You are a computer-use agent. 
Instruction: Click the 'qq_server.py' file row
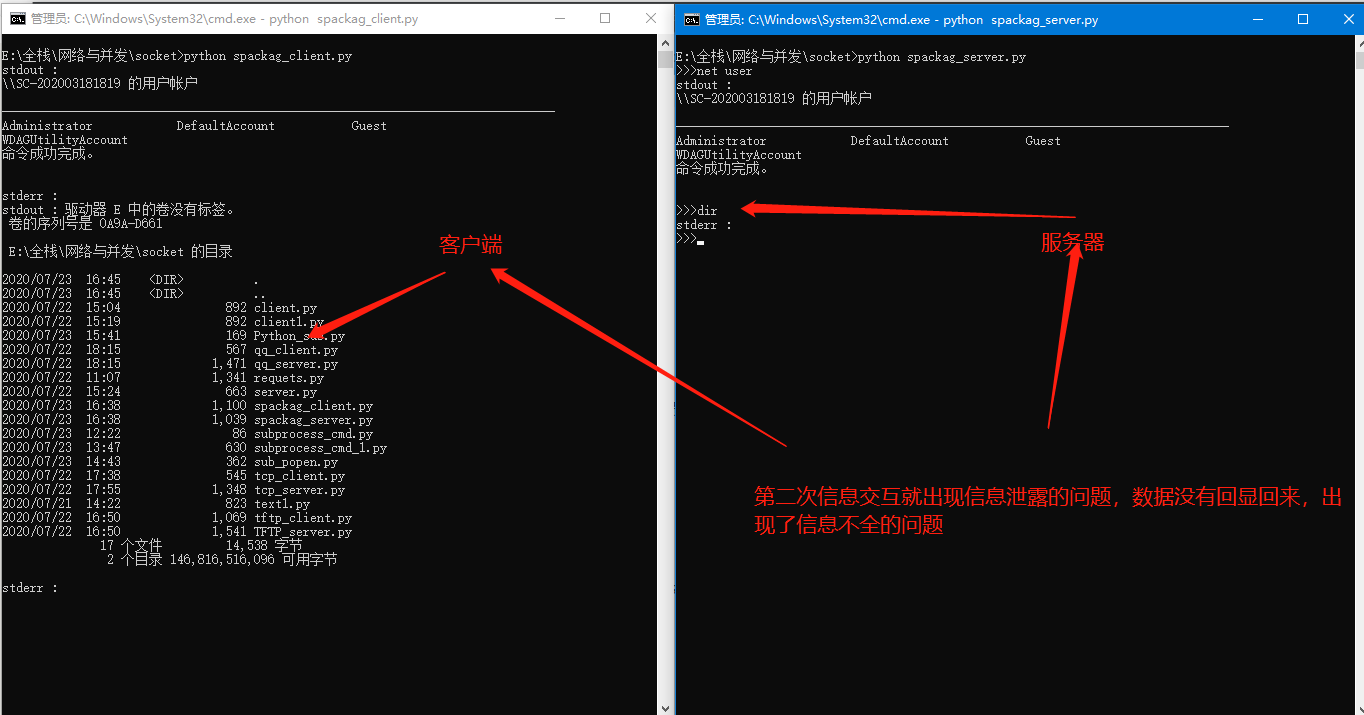(x=170, y=364)
